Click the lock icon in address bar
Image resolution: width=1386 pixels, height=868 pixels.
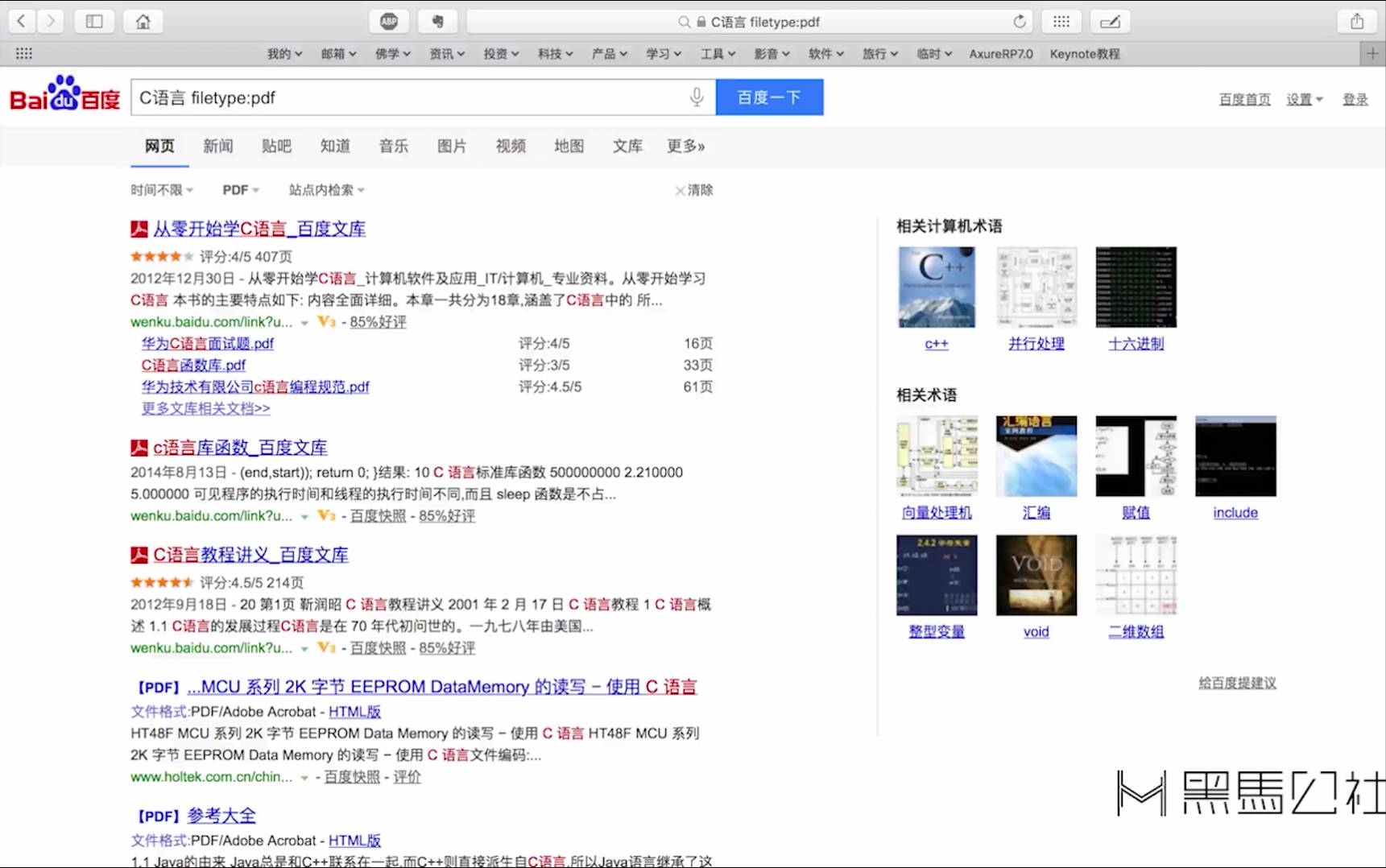701,22
